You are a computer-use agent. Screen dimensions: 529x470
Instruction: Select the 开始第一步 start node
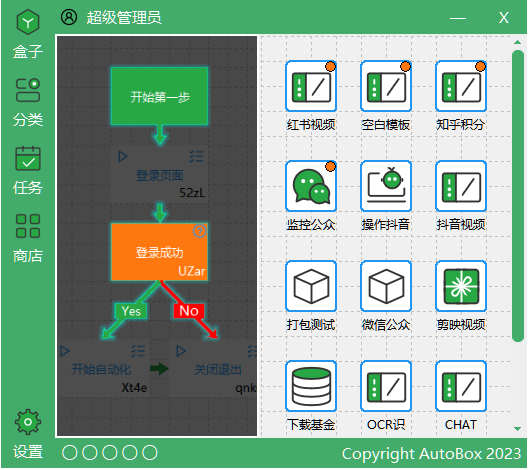pos(160,96)
